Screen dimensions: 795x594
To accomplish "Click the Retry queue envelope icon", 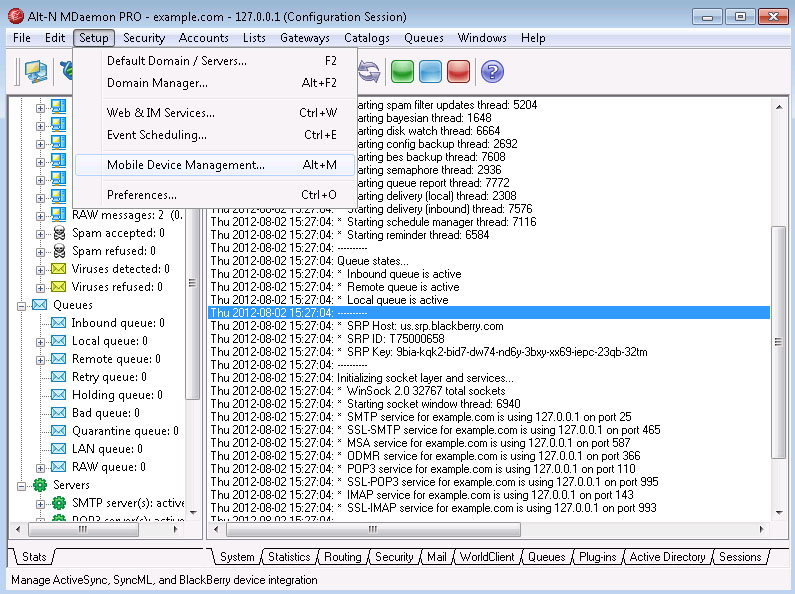I will click(58, 377).
